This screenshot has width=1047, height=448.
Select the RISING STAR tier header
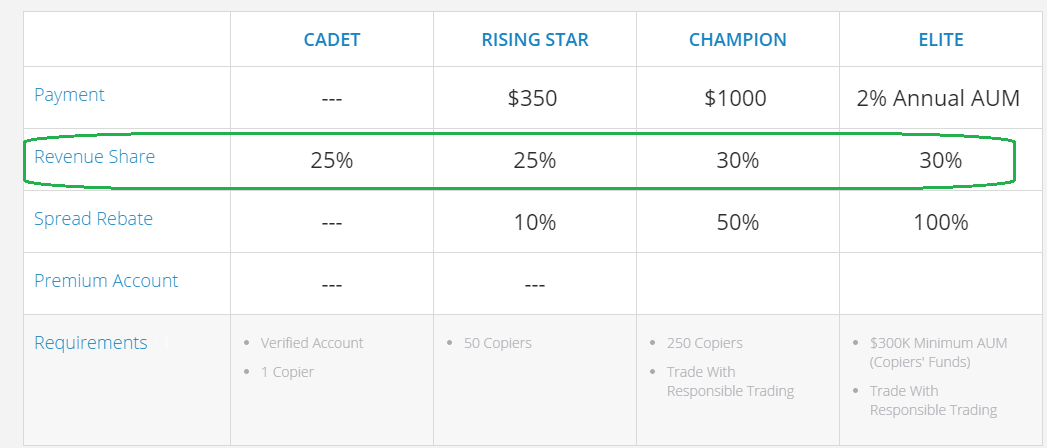[x=535, y=40]
